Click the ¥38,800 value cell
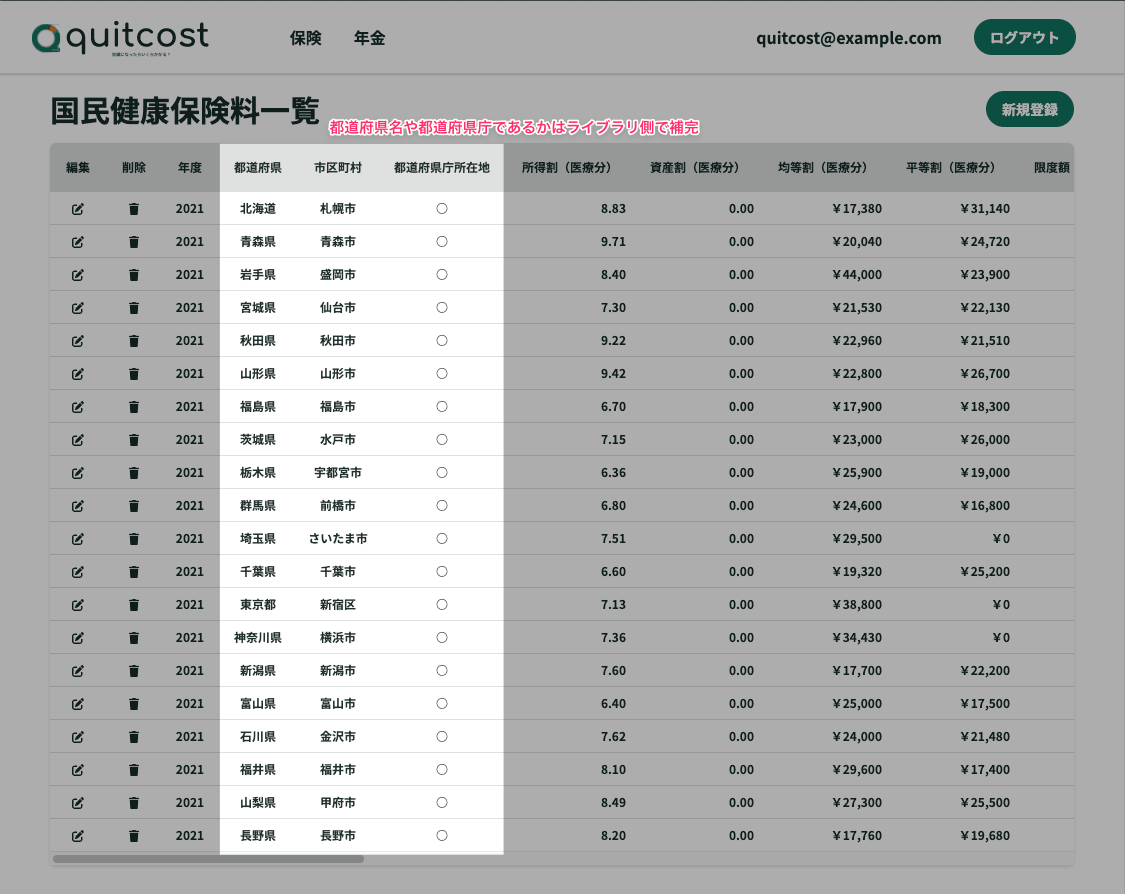 click(x=857, y=605)
